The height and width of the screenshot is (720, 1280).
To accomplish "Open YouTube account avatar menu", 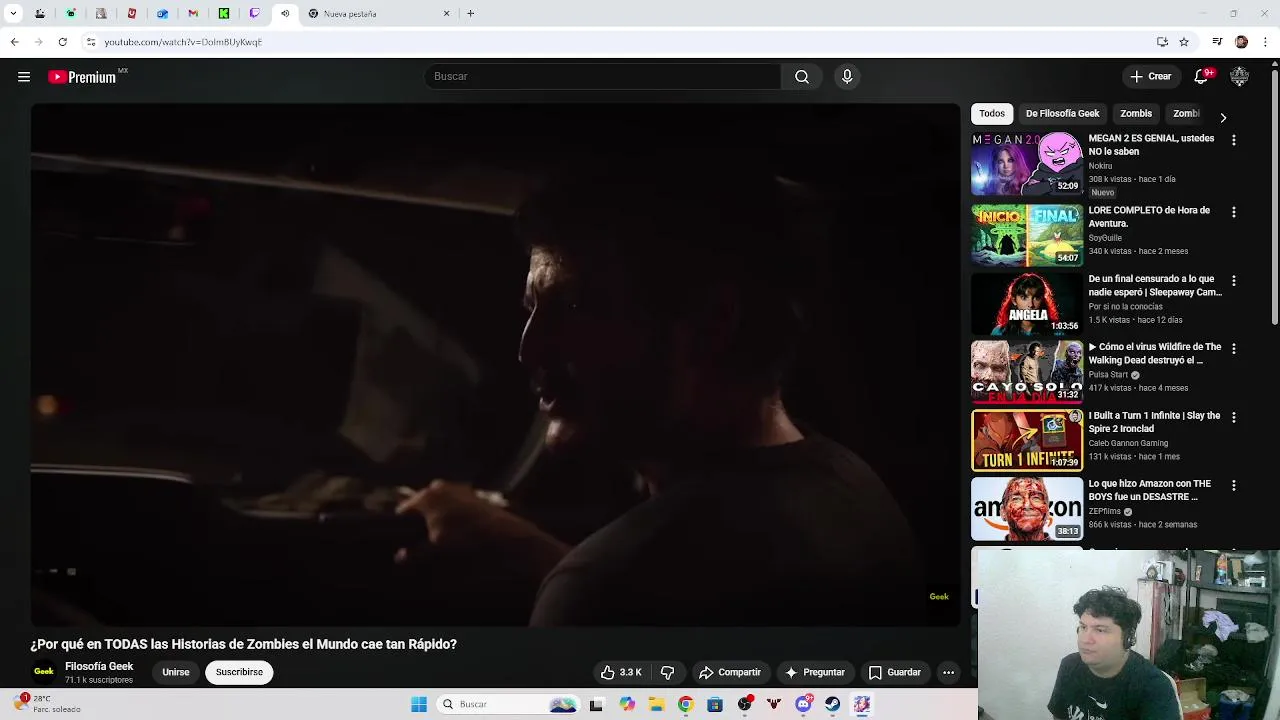I will (x=1240, y=77).
